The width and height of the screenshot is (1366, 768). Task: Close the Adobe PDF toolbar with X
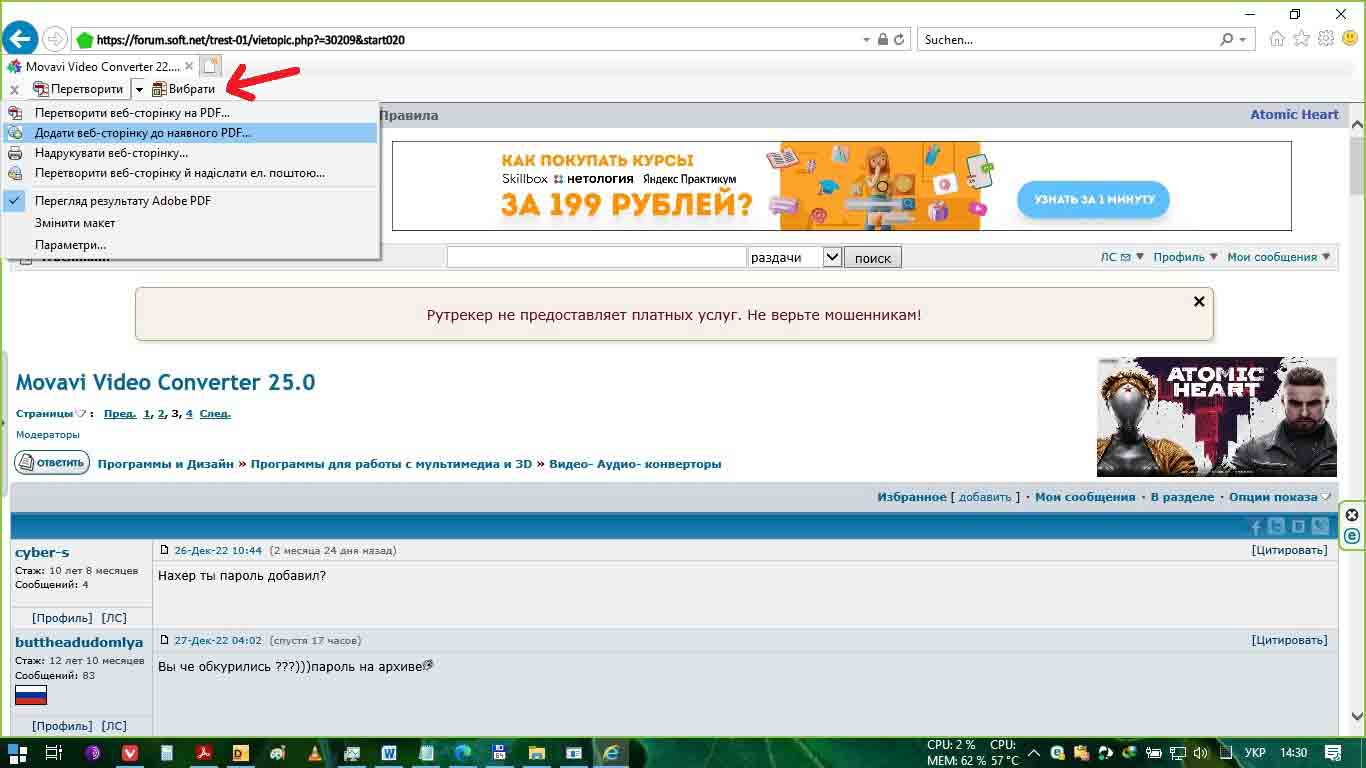pyautogui.click(x=14, y=89)
